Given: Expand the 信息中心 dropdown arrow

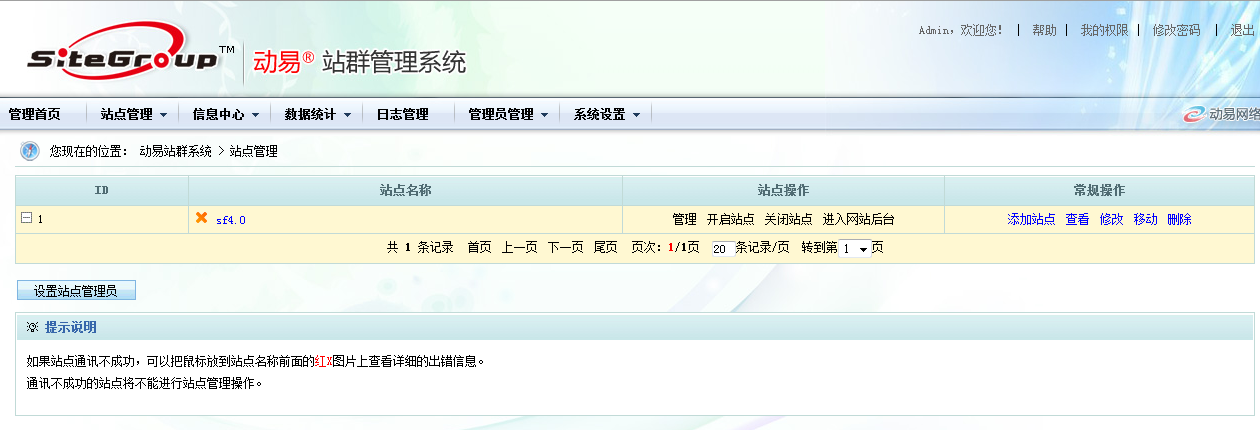Looking at the screenshot, I should (255, 115).
